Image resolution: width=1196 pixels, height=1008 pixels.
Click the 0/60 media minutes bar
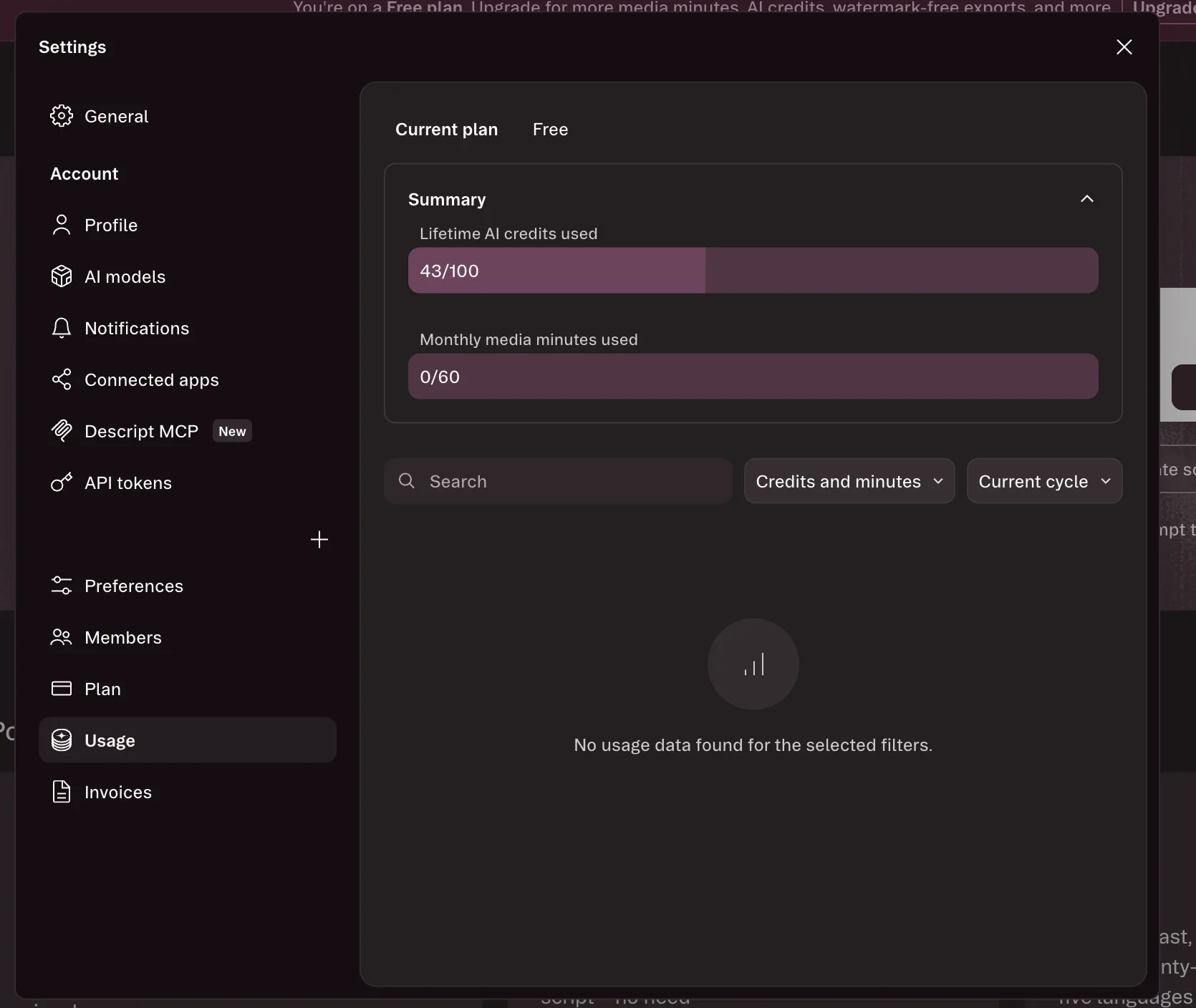click(753, 377)
